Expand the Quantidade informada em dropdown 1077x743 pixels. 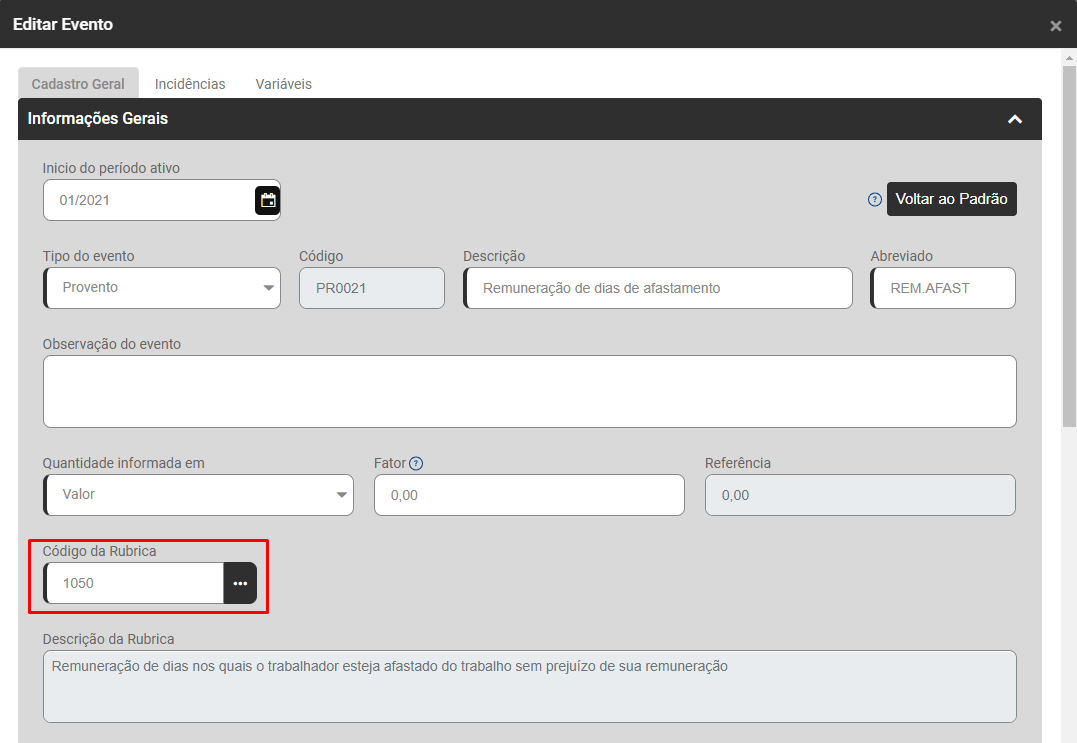point(198,495)
